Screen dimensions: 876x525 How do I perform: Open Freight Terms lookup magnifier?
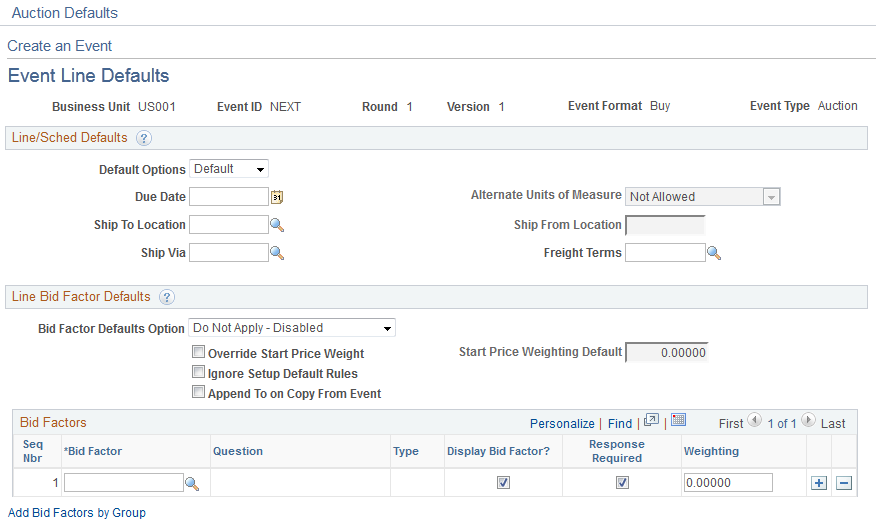pos(714,253)
